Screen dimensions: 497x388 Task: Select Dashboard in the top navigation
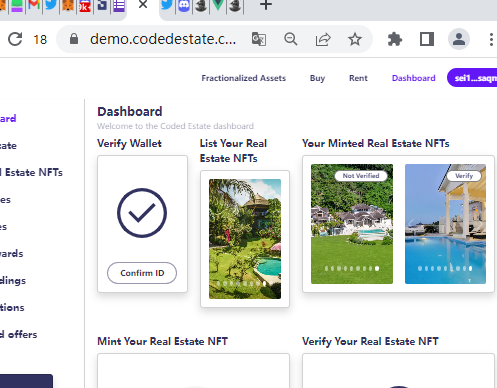414,78
